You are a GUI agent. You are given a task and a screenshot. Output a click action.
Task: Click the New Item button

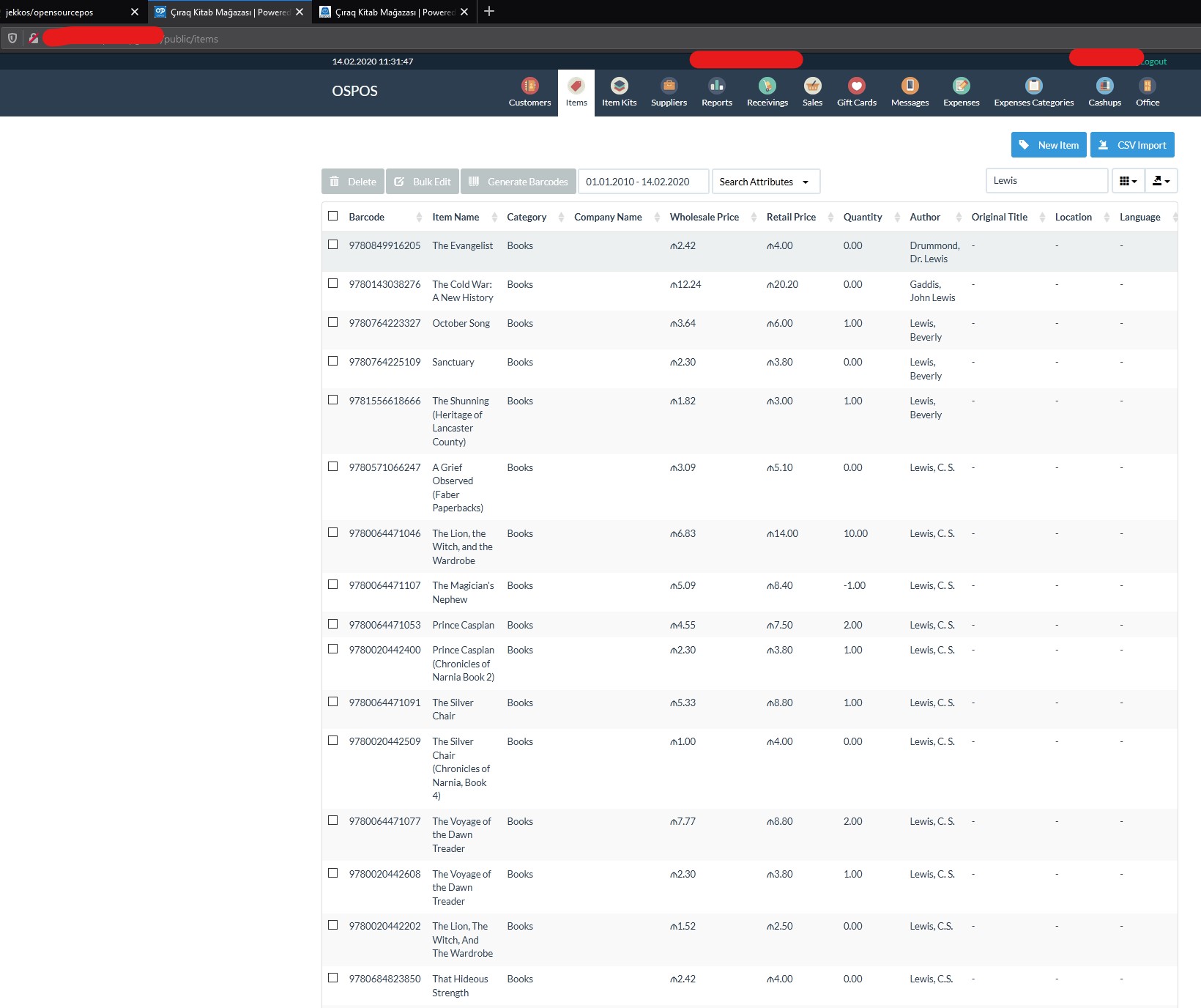(1049, 145)
